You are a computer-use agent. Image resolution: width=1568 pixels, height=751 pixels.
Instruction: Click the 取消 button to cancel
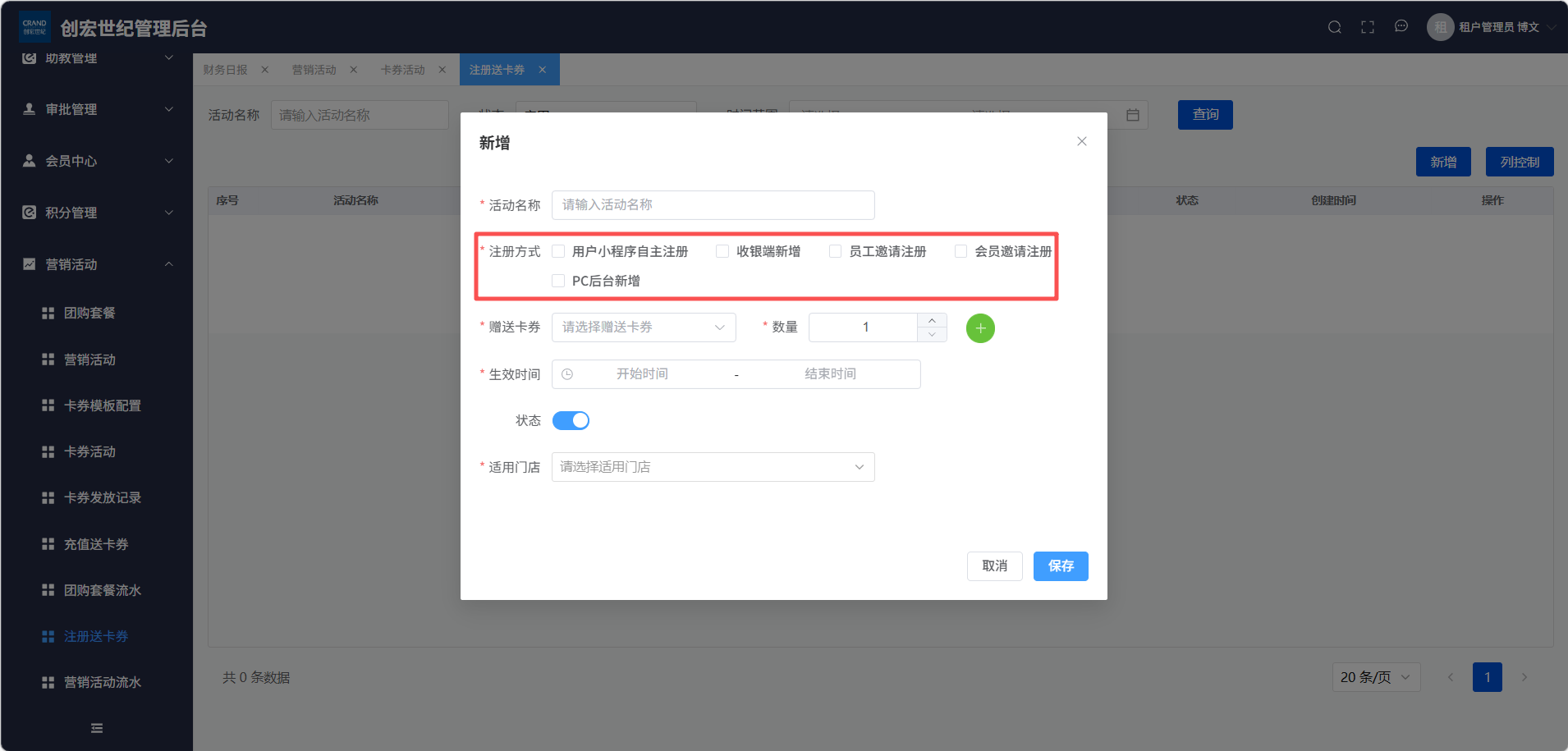click(994, 566)
